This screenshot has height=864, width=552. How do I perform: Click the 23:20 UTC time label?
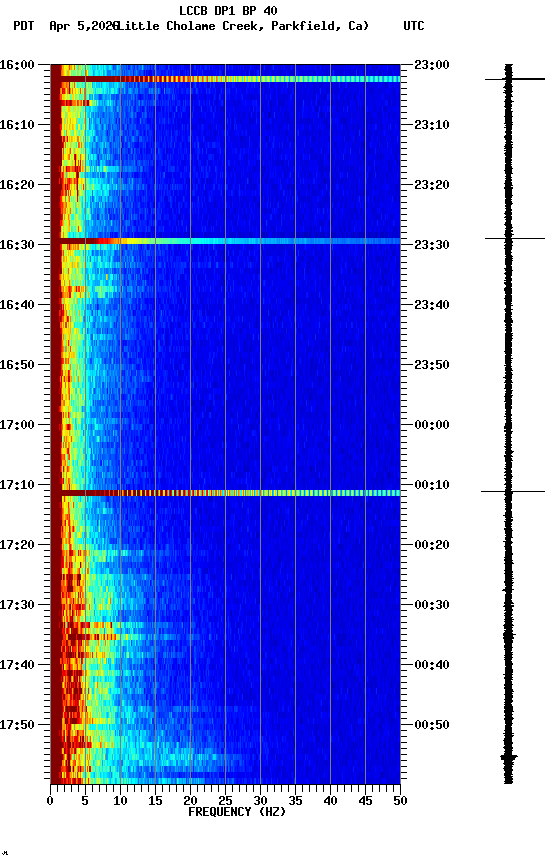pos(432,185)
